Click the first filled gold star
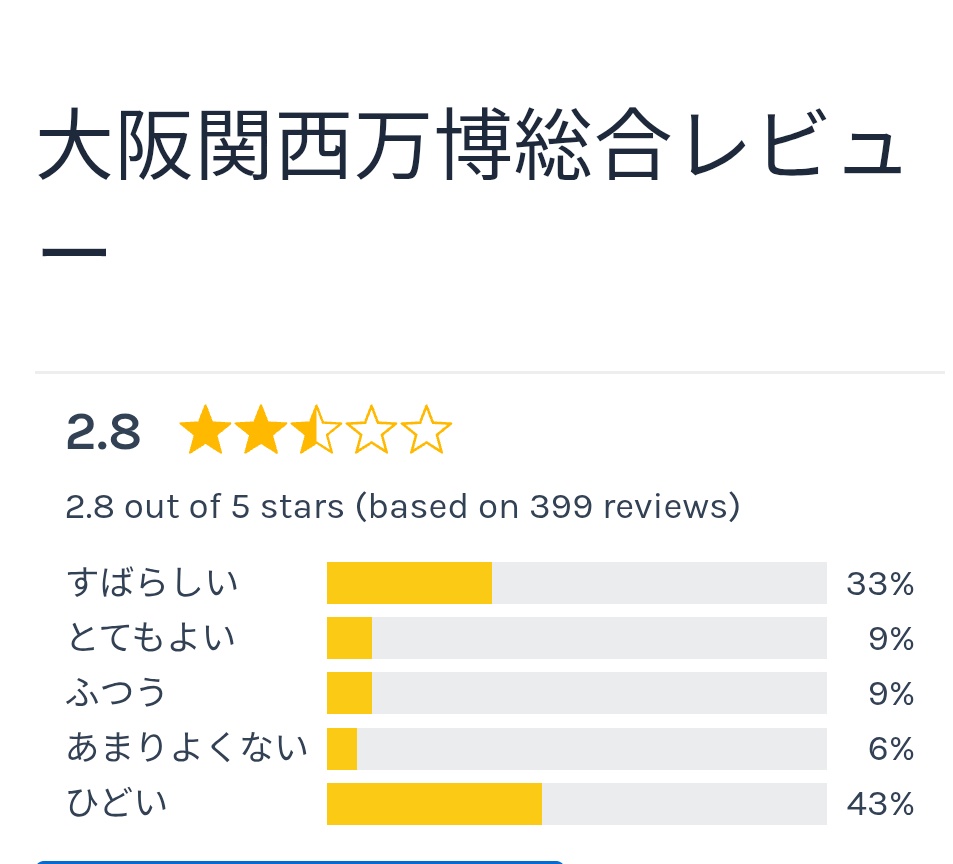This screenshot has height=864, width=953. click(203, 431)
